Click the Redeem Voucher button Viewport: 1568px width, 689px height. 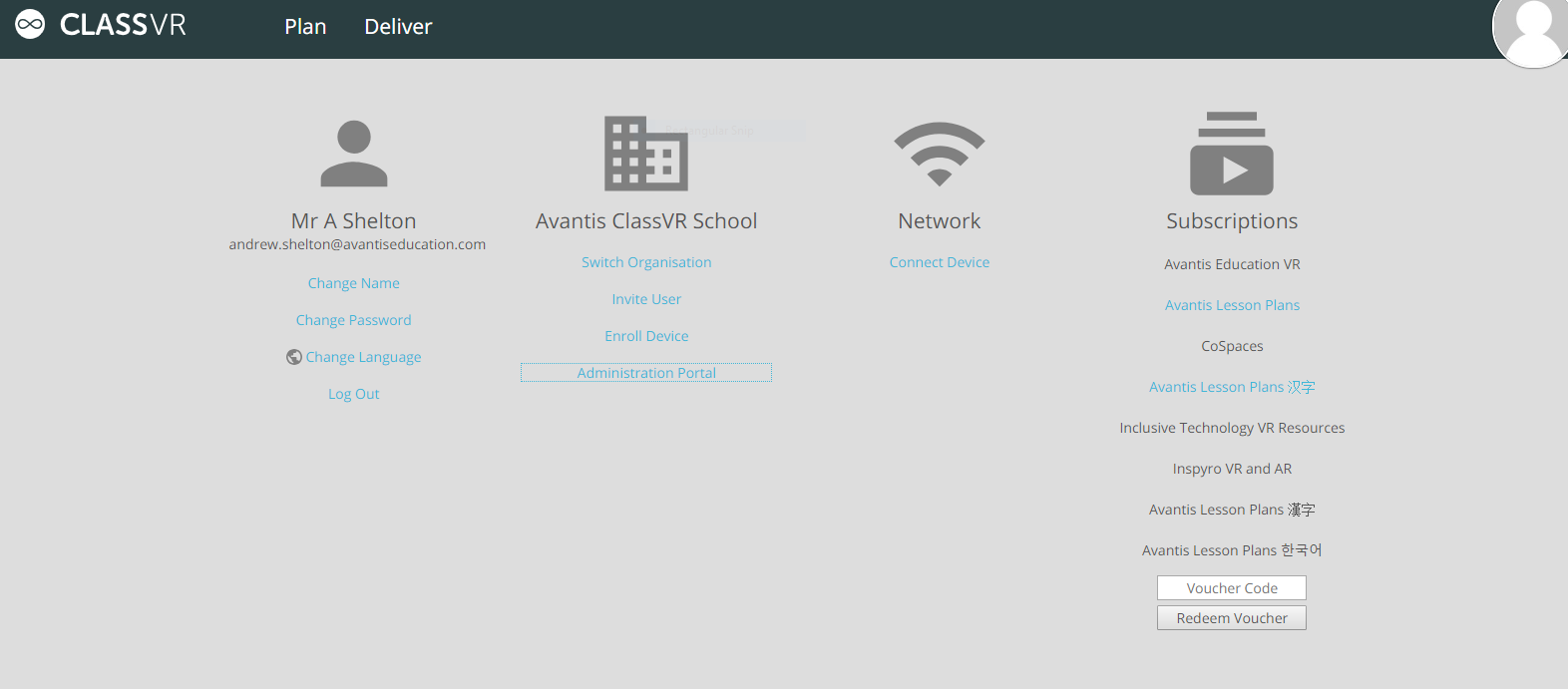click(x=1232, y=618)
